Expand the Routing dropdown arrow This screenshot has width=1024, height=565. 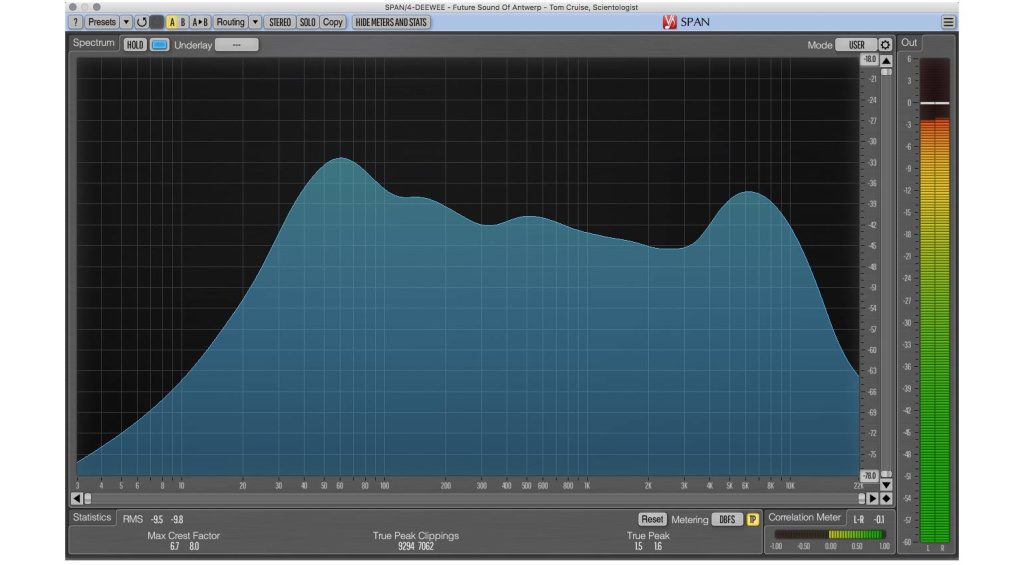pos(255,22)
